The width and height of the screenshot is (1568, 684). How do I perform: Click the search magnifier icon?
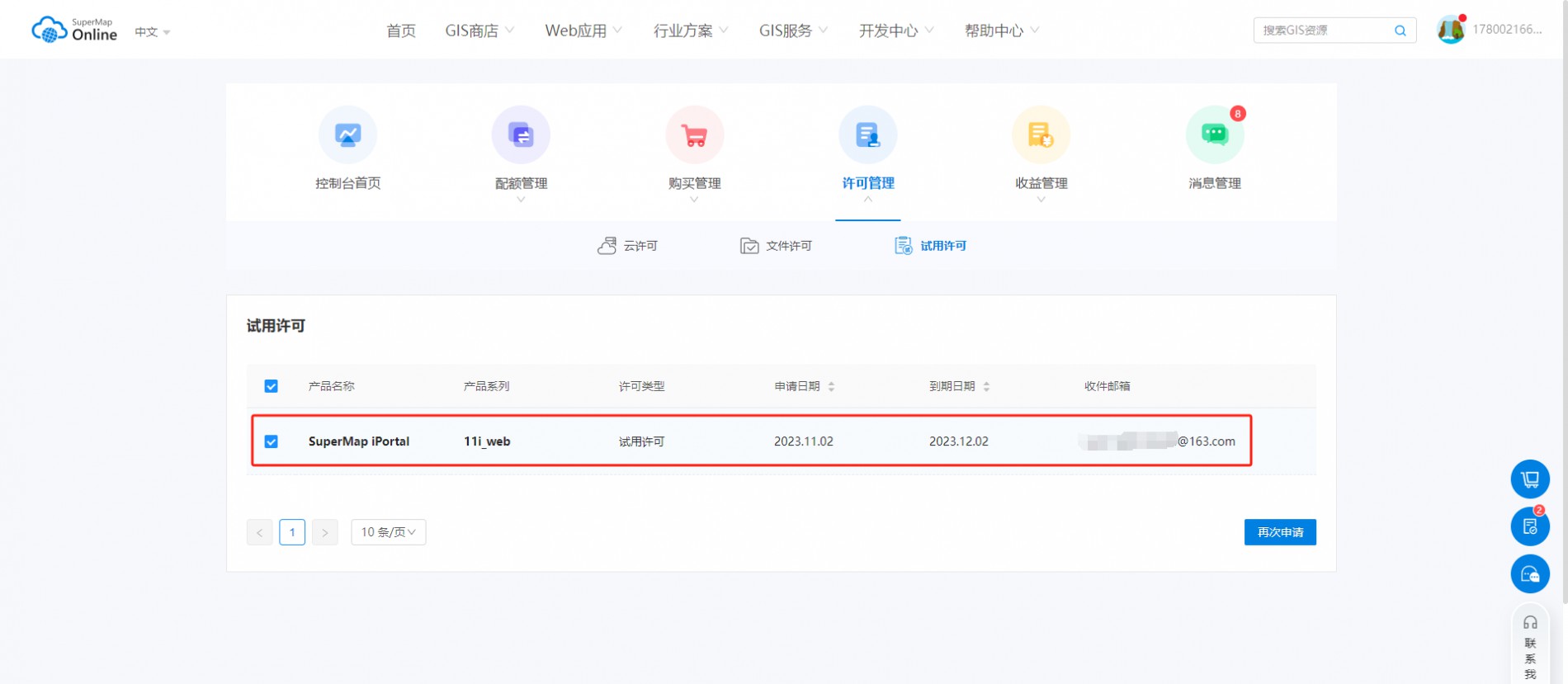click(x=1400, y=31)
